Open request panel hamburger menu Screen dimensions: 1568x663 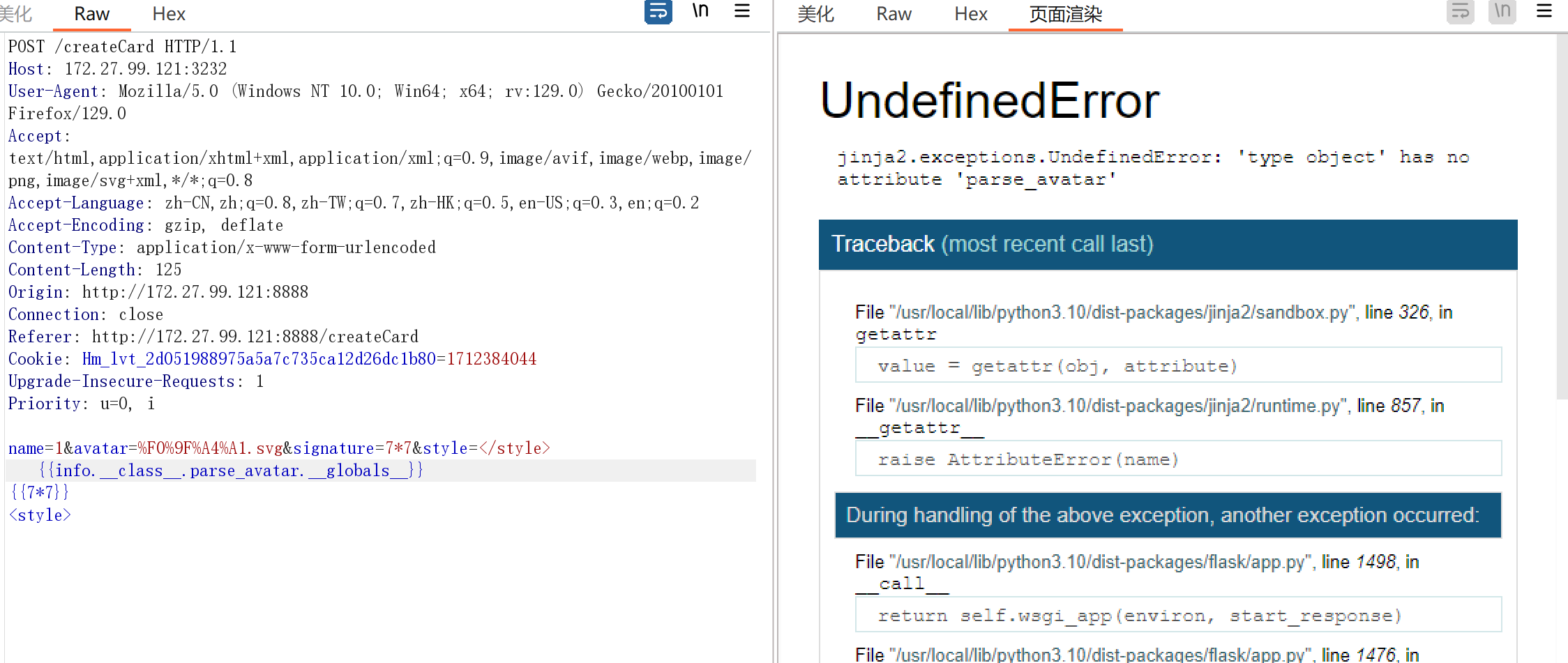[742, 11]
